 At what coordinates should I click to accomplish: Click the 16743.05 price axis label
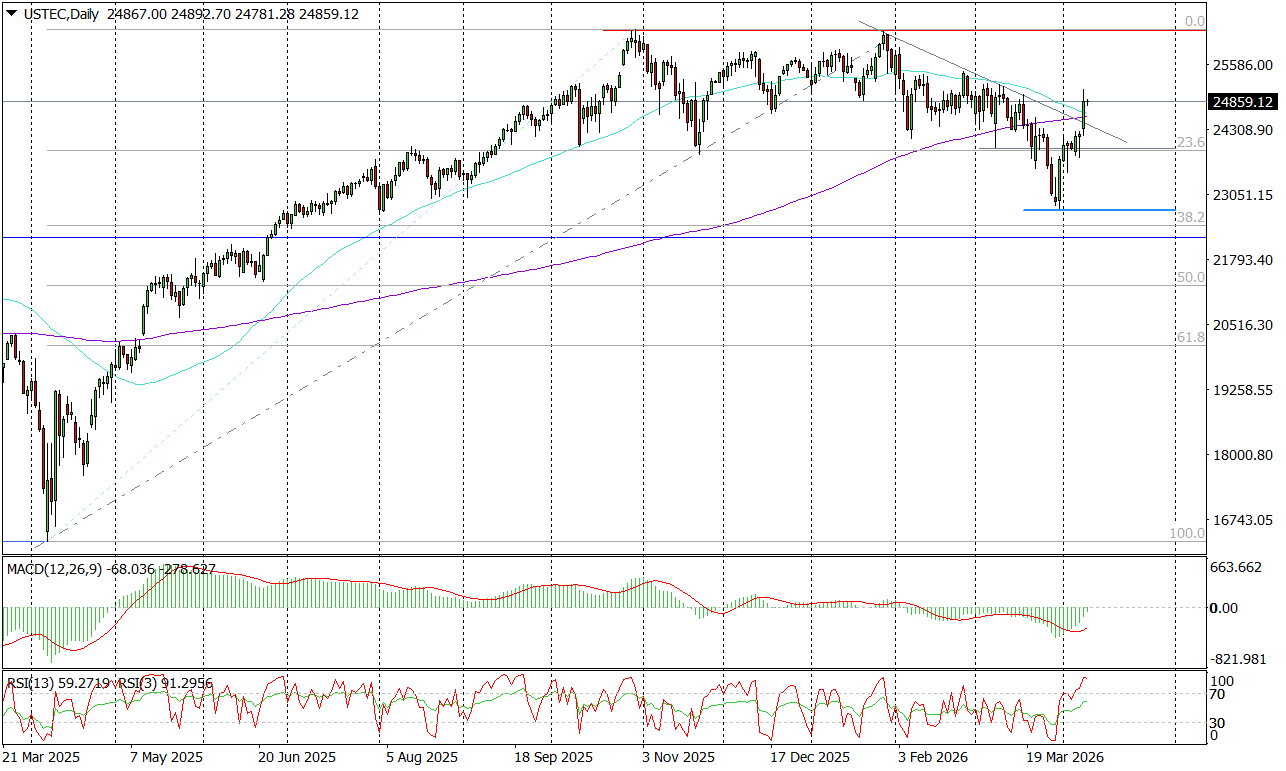(1241, 520)
